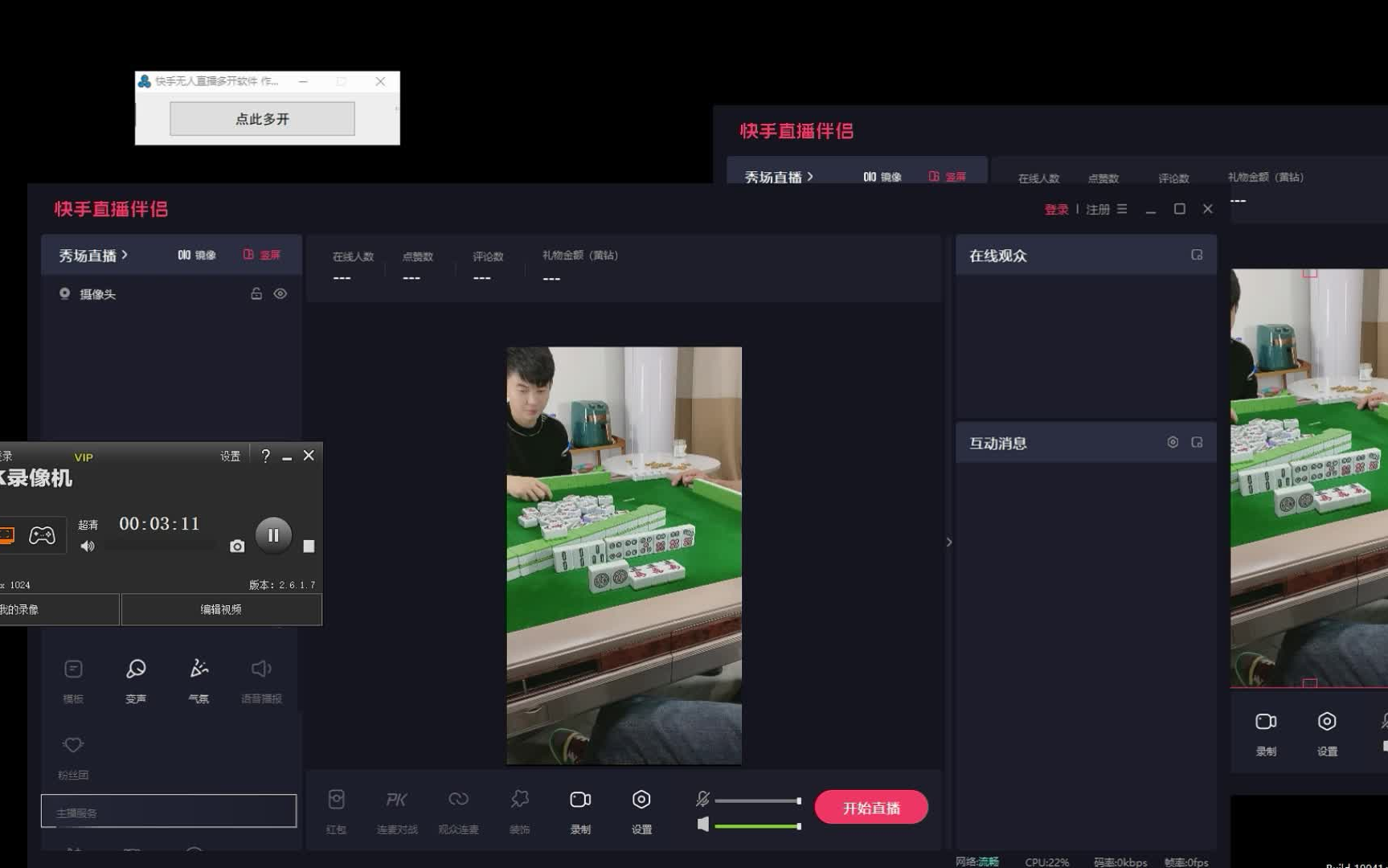
Task: Hide 摄像头 source with eye icon
Action: (280, 293)
